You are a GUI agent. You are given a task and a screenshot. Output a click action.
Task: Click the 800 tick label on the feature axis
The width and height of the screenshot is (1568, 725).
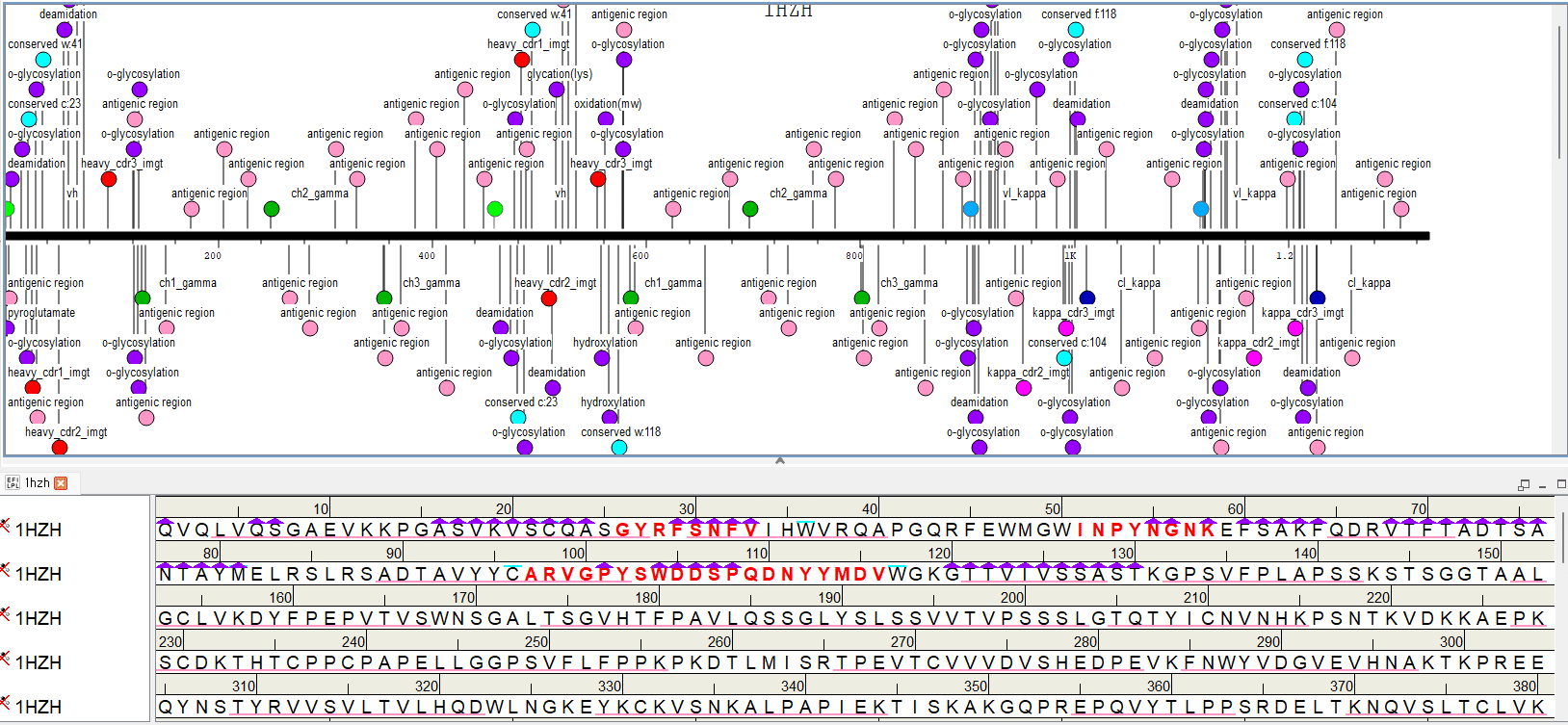click(854, 255)
